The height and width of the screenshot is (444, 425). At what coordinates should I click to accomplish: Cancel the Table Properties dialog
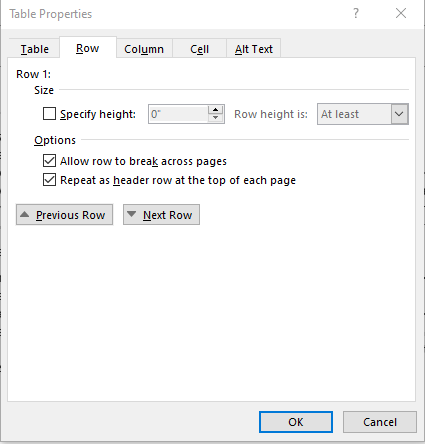(380, 422)
